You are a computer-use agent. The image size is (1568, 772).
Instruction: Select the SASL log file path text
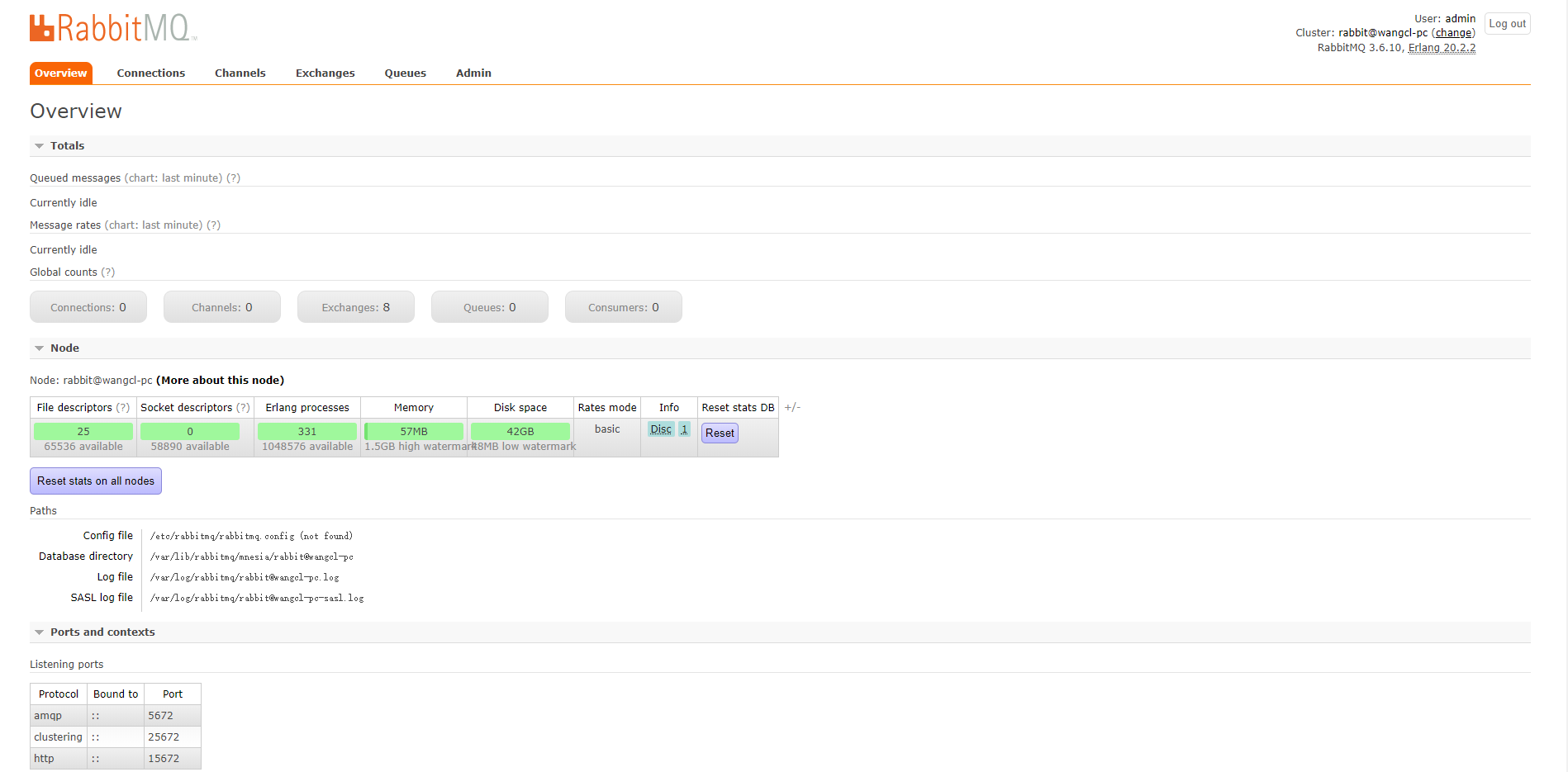click(x=257, y=598)
